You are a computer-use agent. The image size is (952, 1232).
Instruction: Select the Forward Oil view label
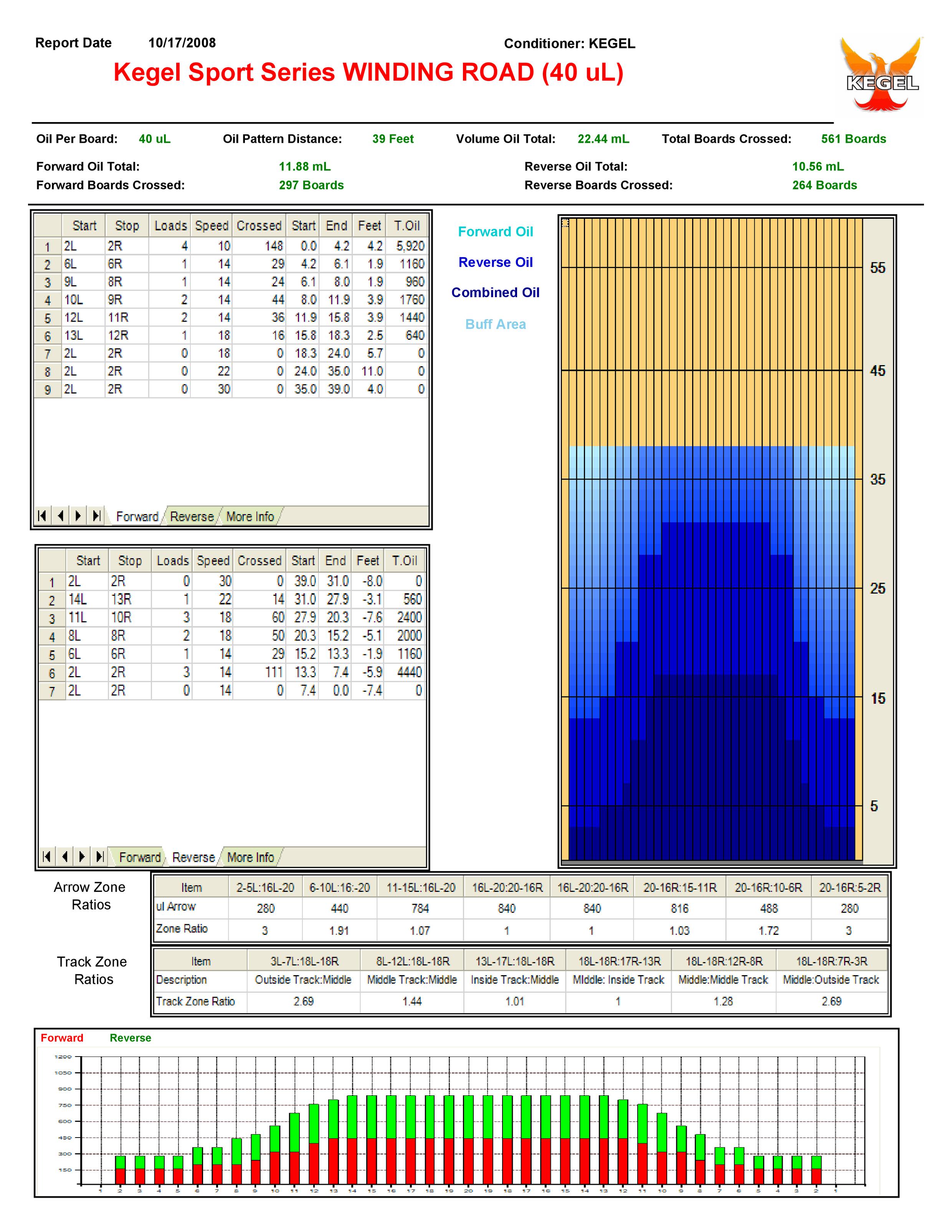tap(495, 232)
